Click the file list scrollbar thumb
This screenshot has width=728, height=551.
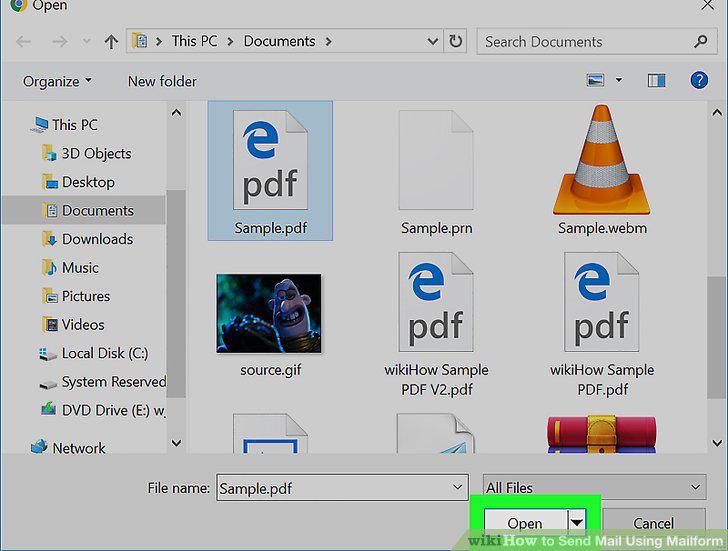pyautogui.click(x=716, y=337)
